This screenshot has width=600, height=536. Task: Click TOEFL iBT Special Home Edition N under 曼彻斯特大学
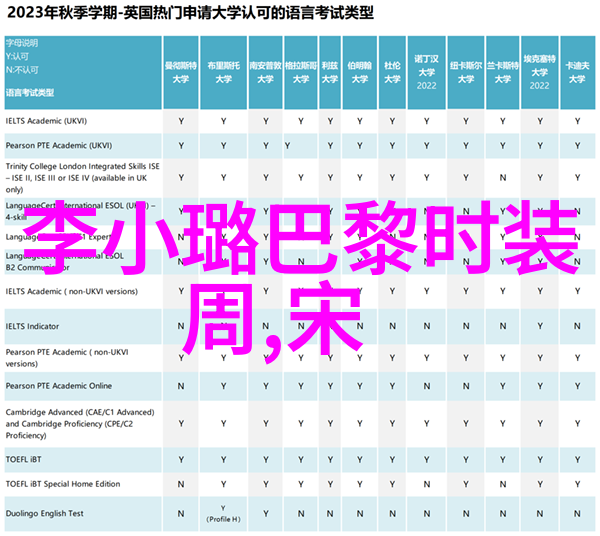[181, 484]
